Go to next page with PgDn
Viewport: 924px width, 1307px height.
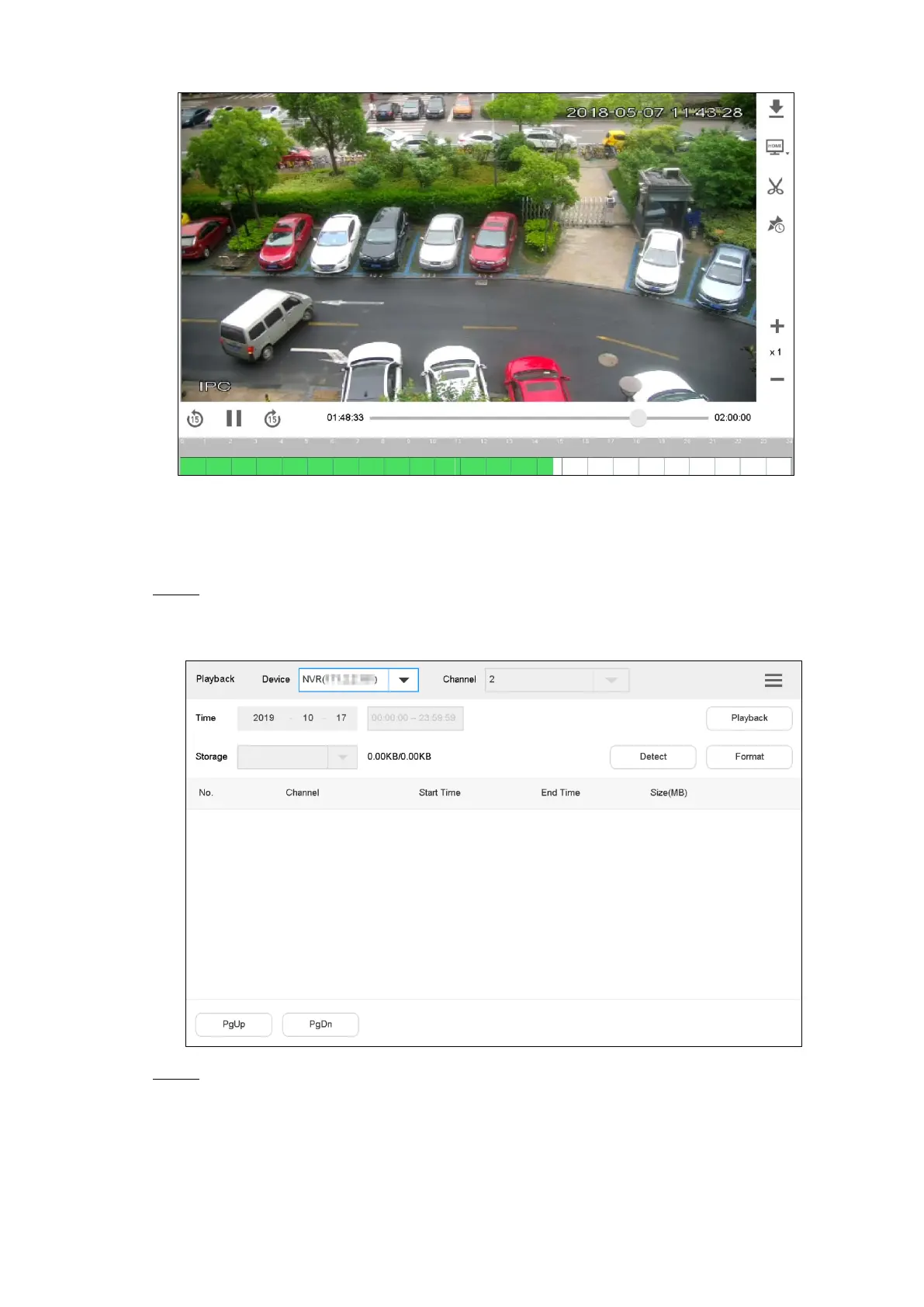[320, 1024]
